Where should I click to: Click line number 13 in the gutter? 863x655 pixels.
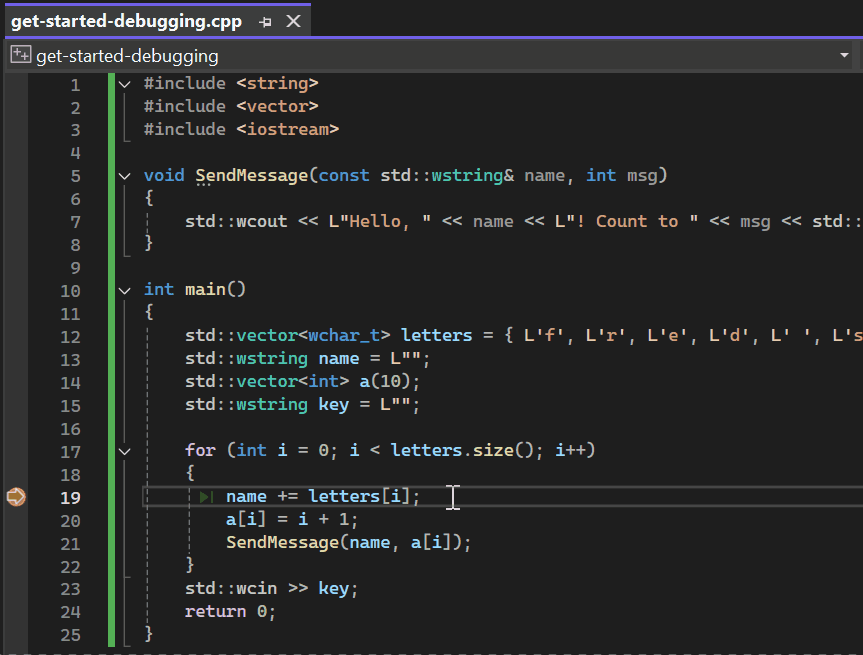(x=70, y=358)
